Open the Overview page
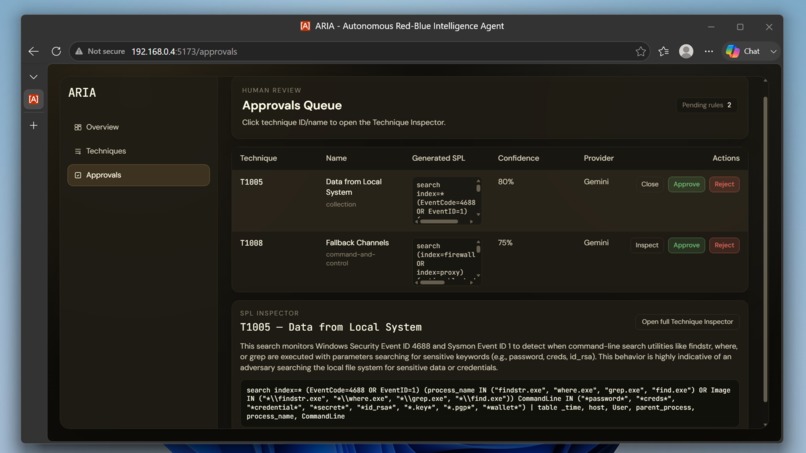This screenshot has height=453, width=806. 138,127
